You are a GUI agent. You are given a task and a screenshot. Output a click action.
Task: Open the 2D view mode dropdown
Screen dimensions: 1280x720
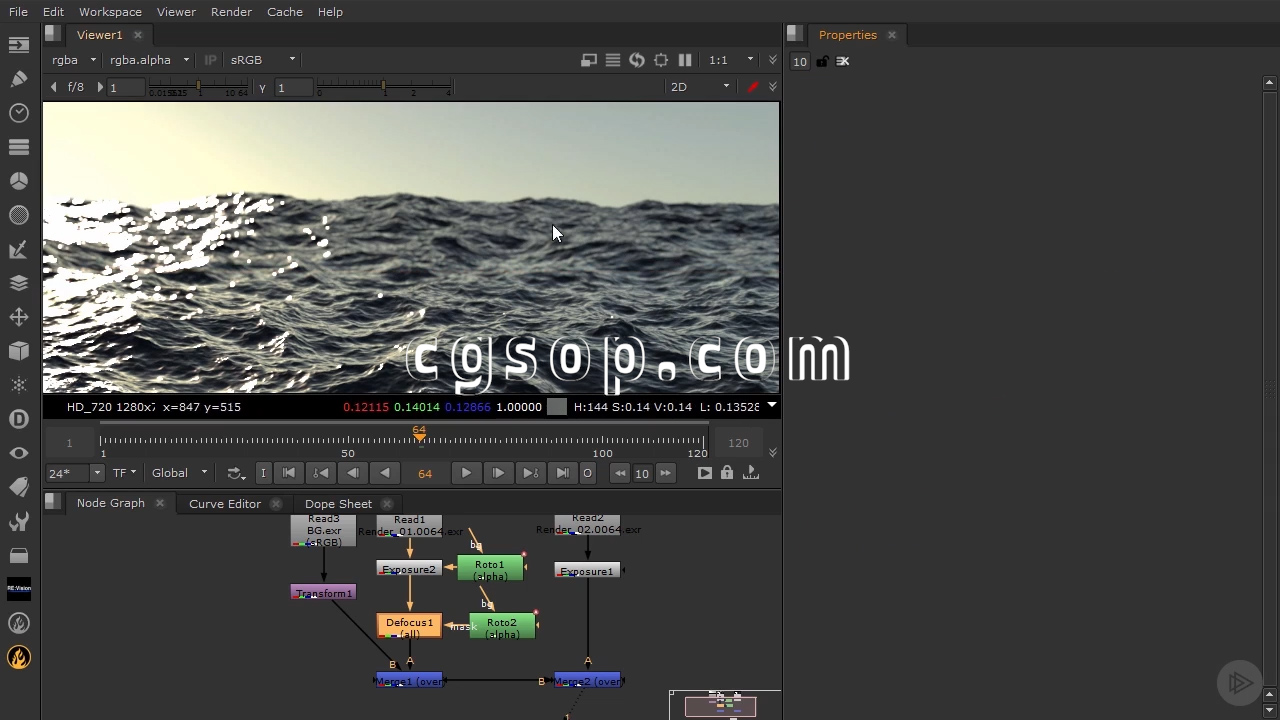tap(699, 87)
